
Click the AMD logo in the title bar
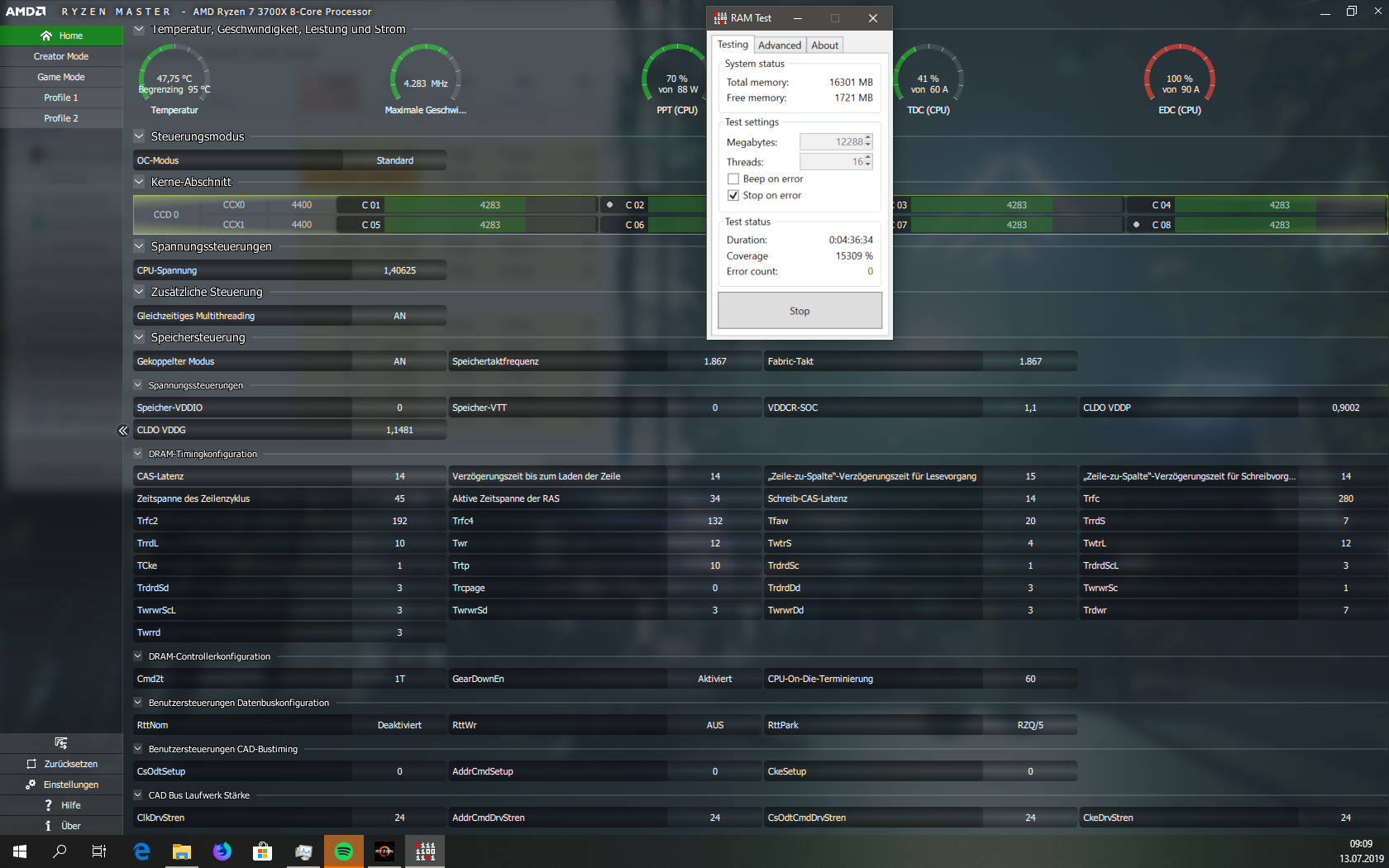26,12
